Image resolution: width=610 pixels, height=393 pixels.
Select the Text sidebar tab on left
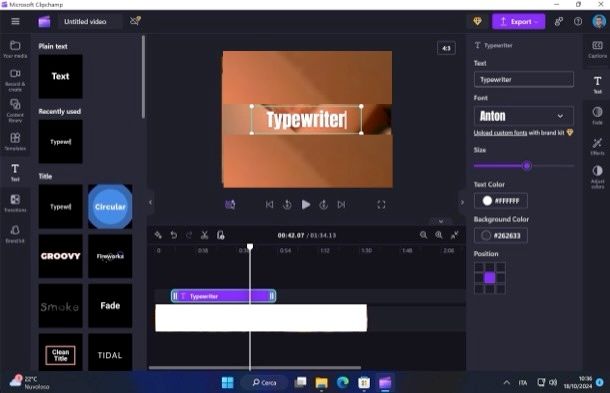[x=15, y=172]
